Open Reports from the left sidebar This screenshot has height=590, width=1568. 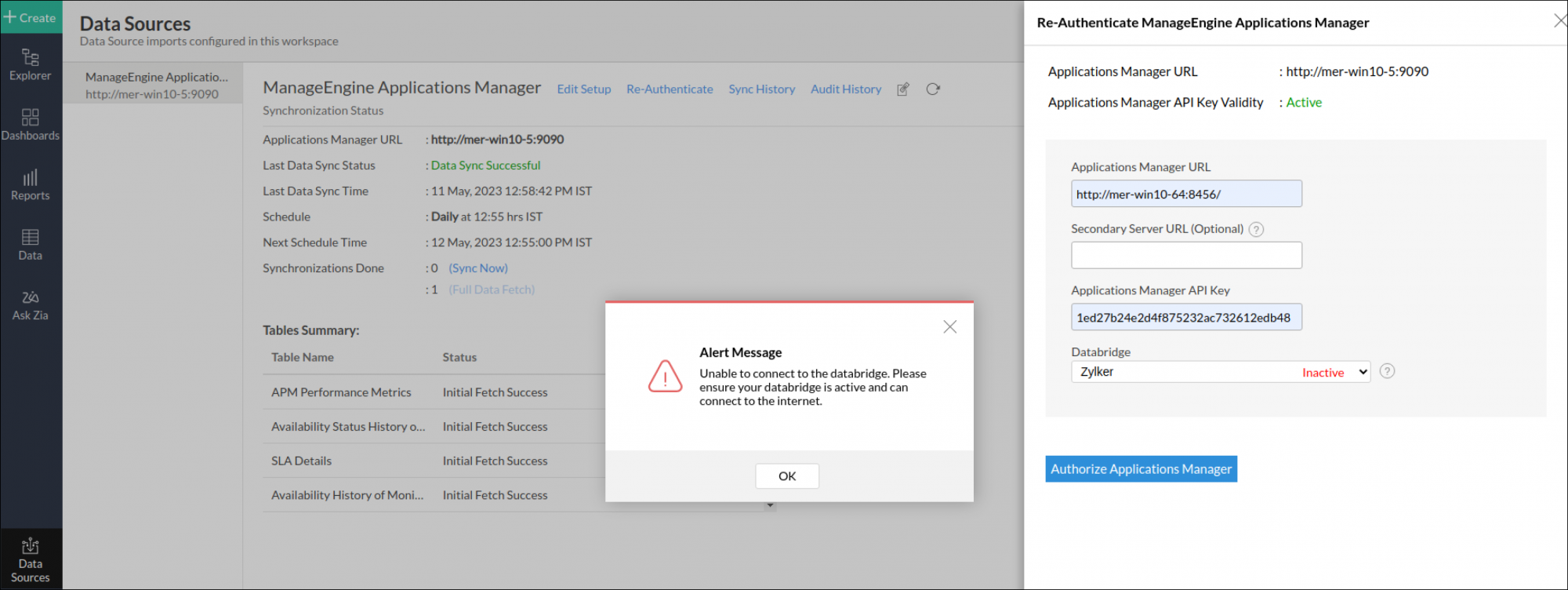[x=31, y=185]
